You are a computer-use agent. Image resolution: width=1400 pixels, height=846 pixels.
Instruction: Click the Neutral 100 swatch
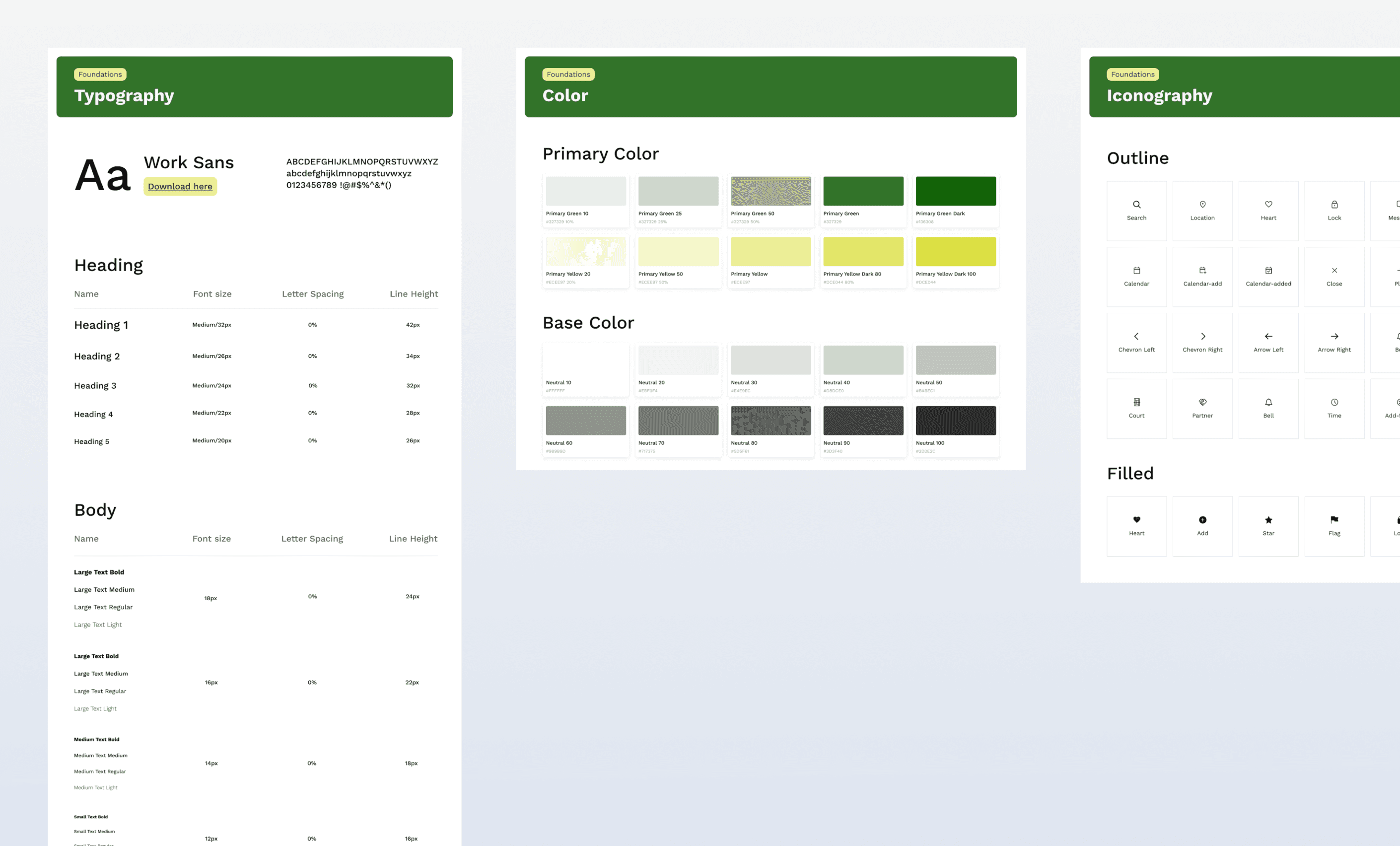coord(956,421)
